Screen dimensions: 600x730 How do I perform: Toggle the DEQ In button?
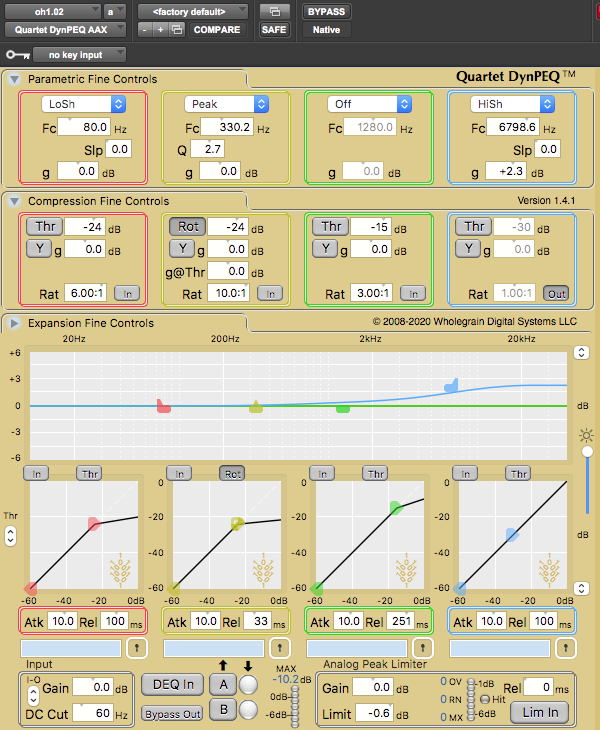[173, 684]
